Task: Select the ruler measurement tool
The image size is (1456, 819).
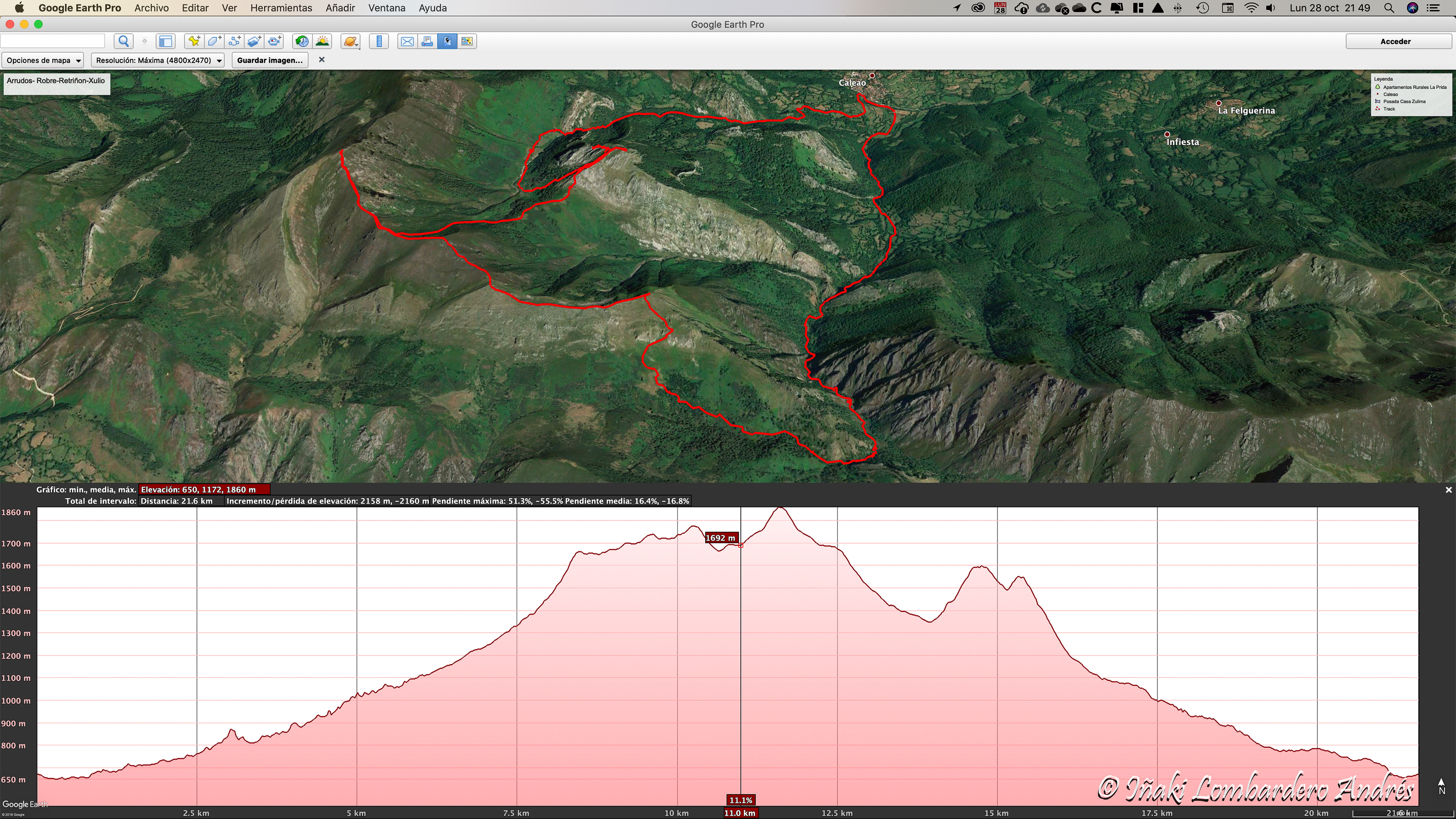Action: pyautogui.click(x=379, y=41)
